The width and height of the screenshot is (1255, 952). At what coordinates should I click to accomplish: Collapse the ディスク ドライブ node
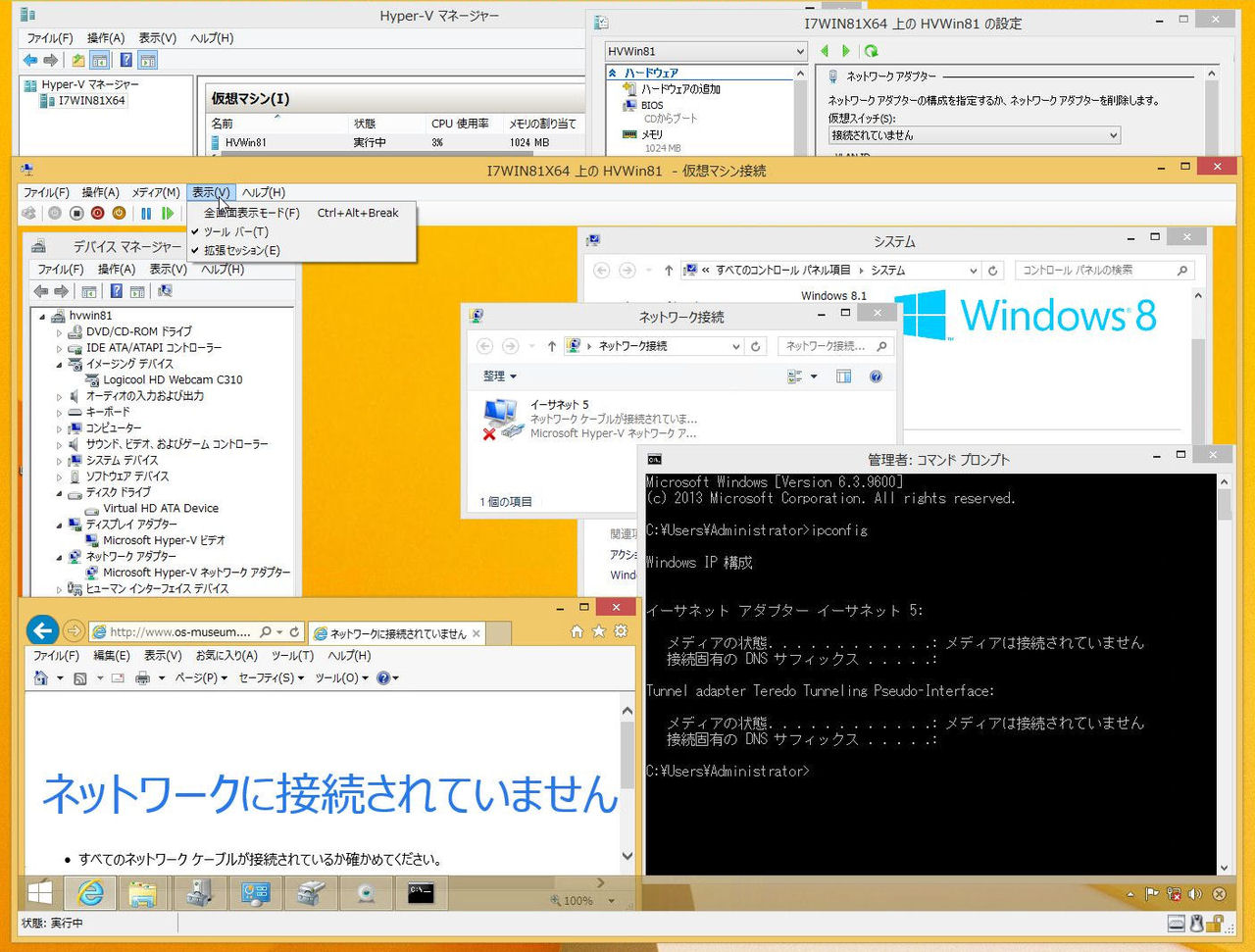coord(59,493)
